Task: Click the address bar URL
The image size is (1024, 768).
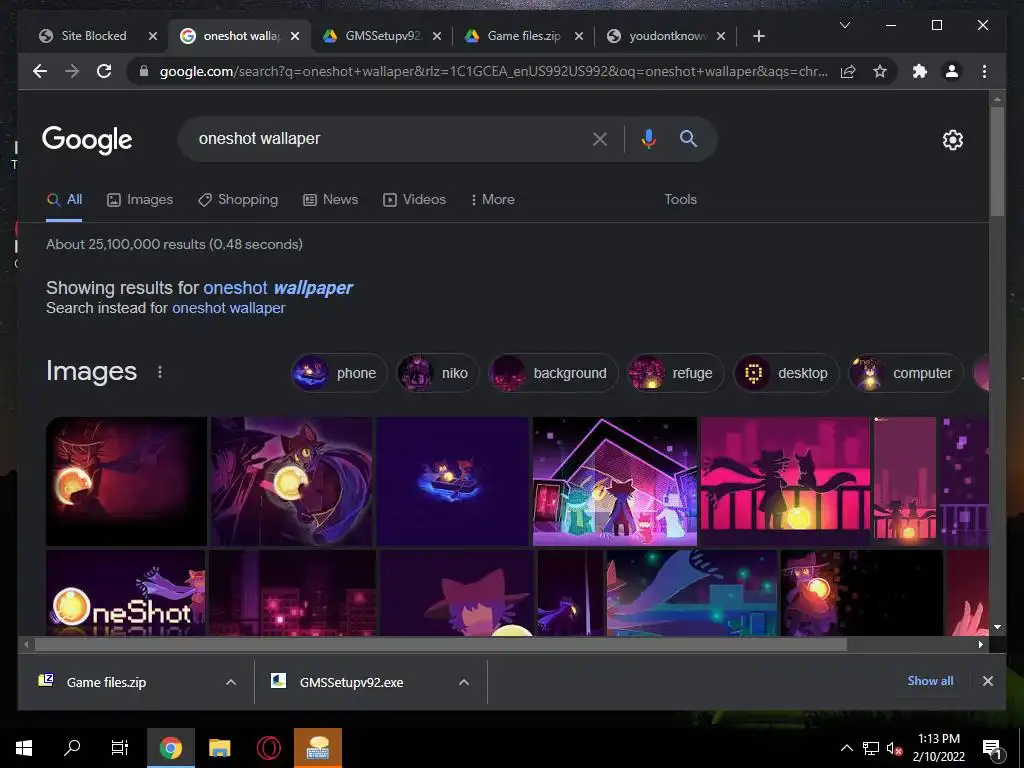Action: 493,71
